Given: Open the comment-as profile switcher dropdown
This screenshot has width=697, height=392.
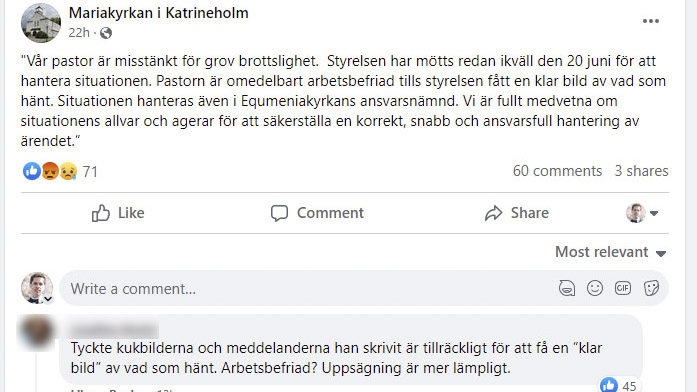Looking at the screenshot, I should (642, 213).
